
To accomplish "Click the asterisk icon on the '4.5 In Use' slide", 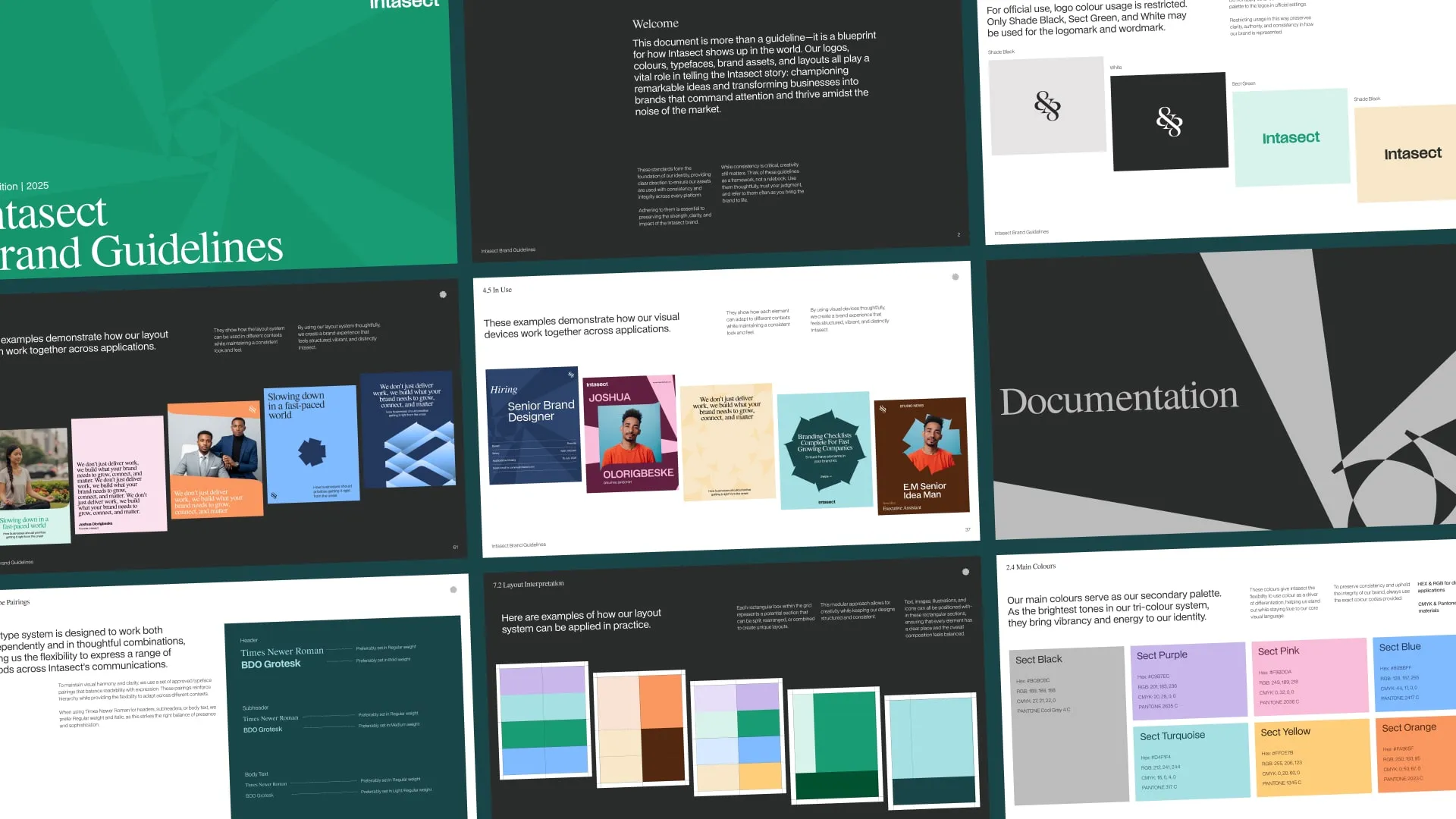I will pyautogui.click(x=955, y=277).
